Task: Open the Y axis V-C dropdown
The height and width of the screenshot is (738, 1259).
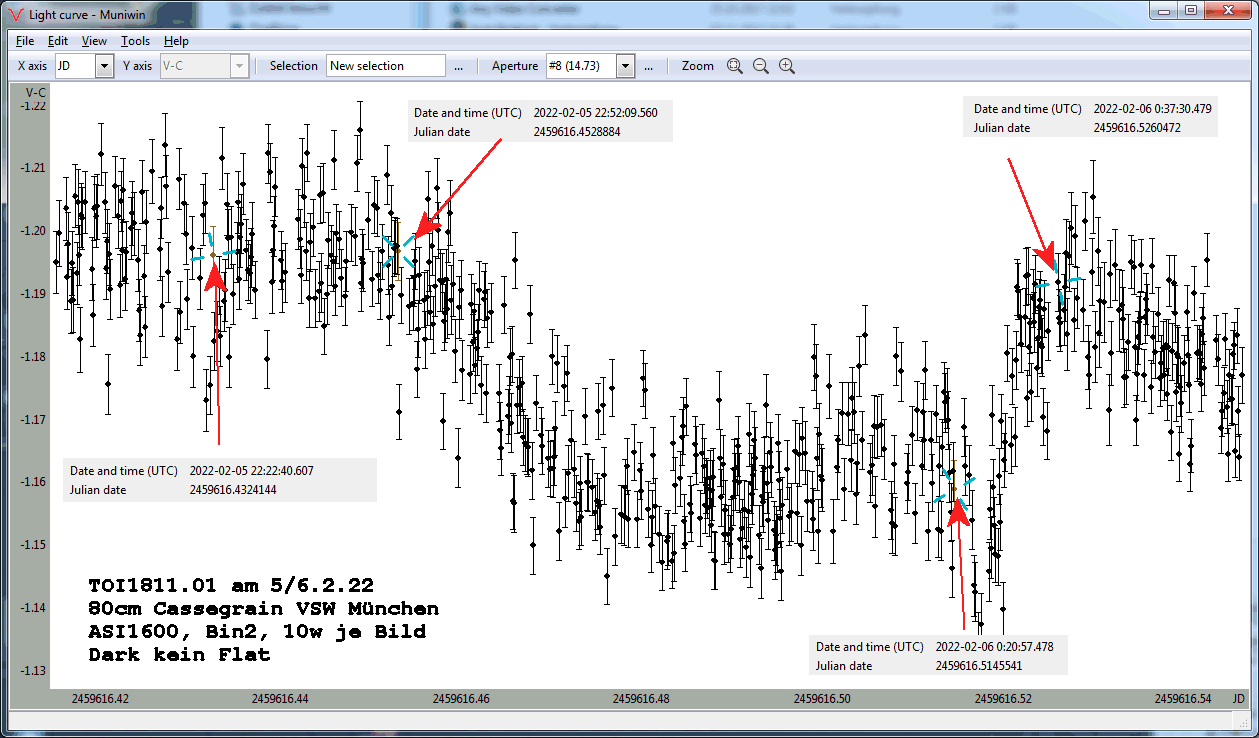Action: (238, 66)
